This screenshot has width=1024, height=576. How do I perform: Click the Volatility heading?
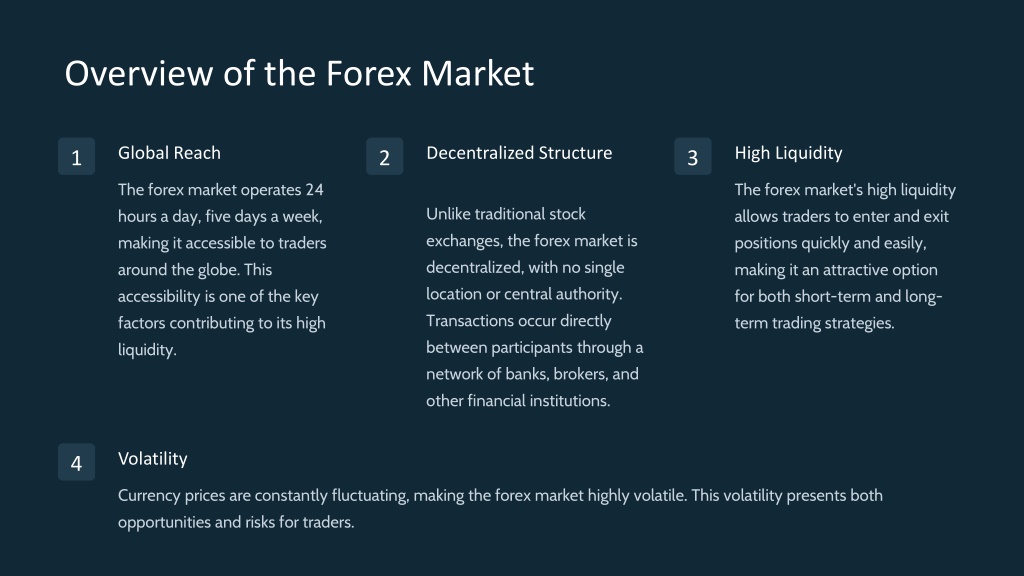tap(153, 458)
